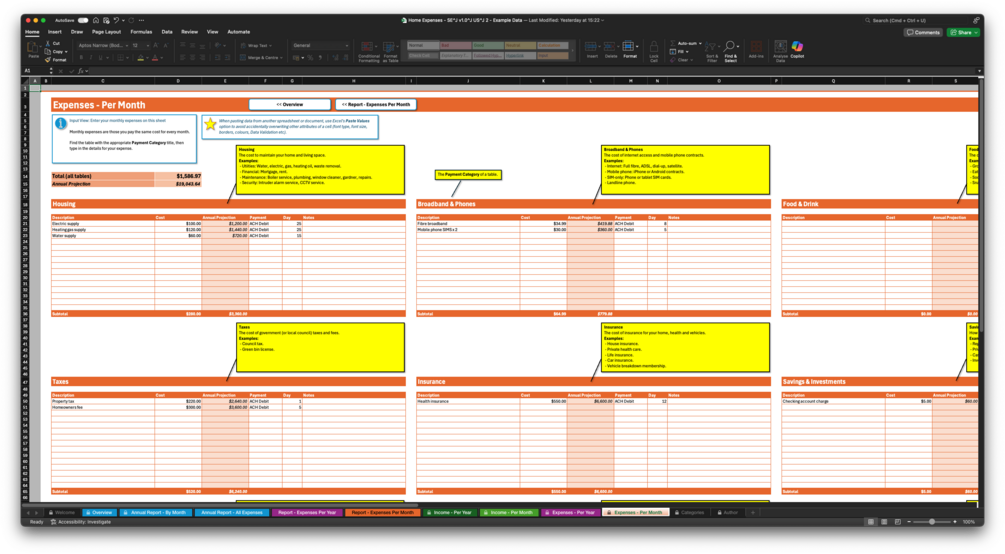Image resolution: width=1005 pixels, height=554 pixels.
Task: Click the percent style icon
Action: pyautogui.click(x=310, y=58)
